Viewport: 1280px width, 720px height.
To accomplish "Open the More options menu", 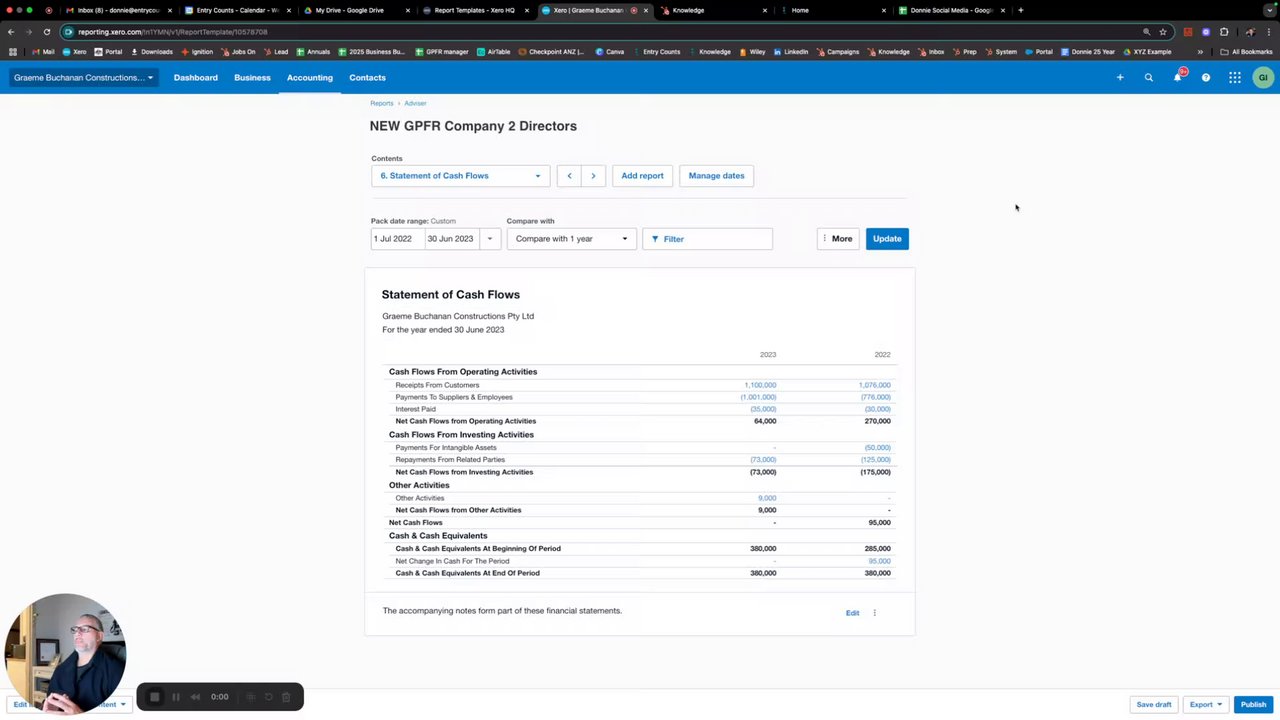I will click(x=837, y=239).
